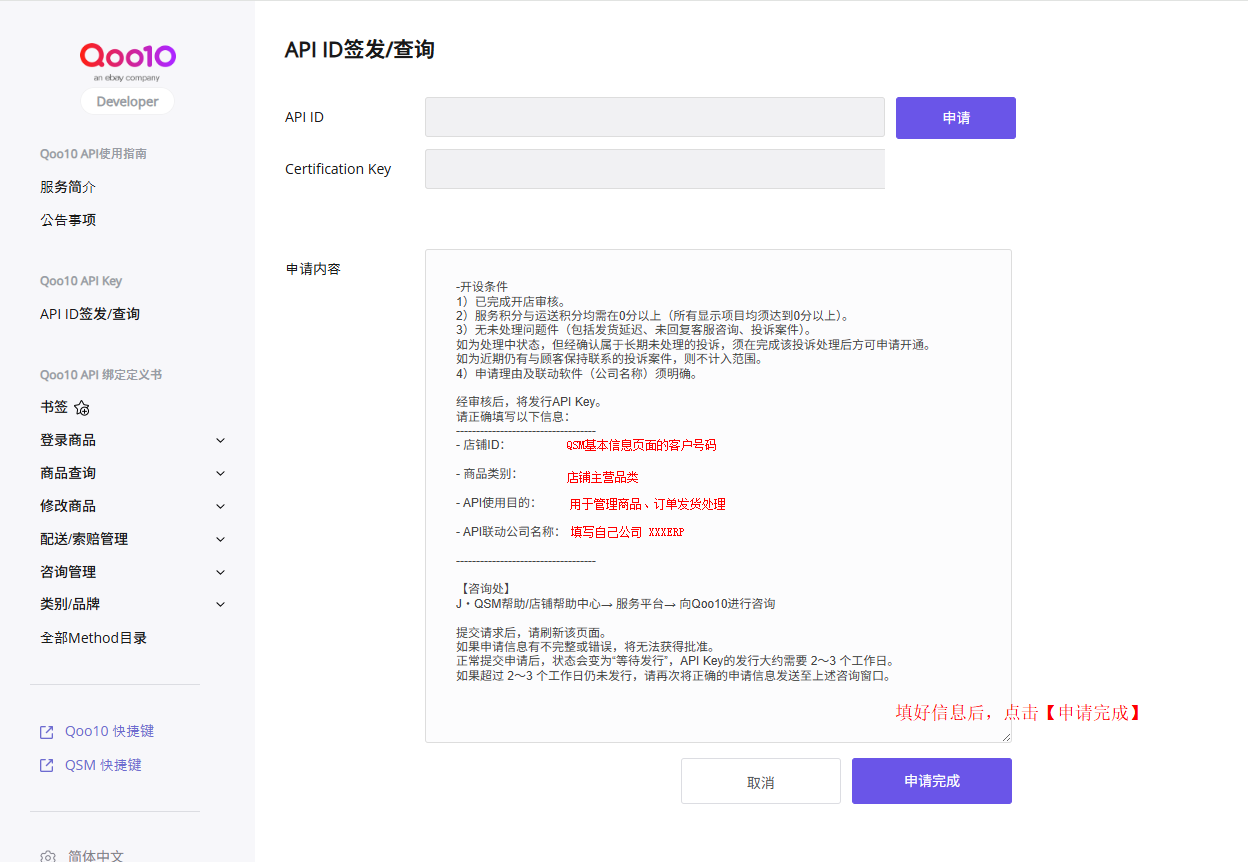Open 服务简介 page

pos(68,187)
